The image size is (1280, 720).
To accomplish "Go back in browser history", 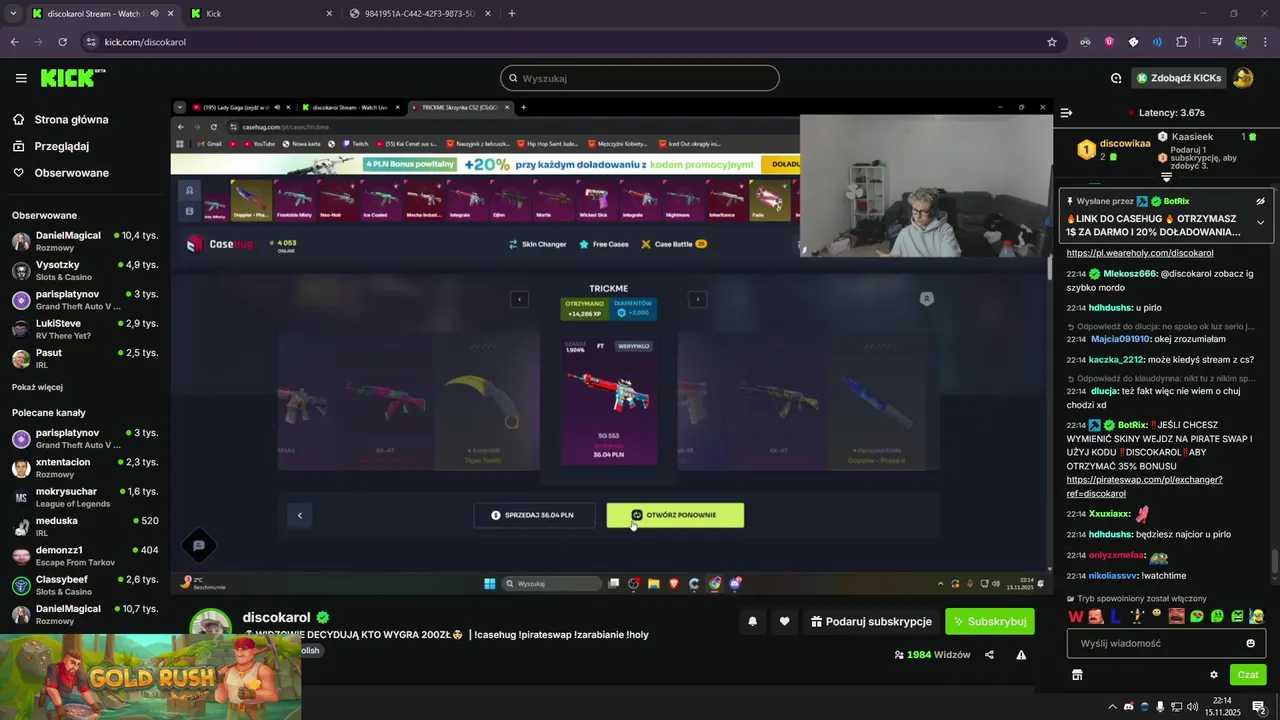I will (x=14, y=42).
